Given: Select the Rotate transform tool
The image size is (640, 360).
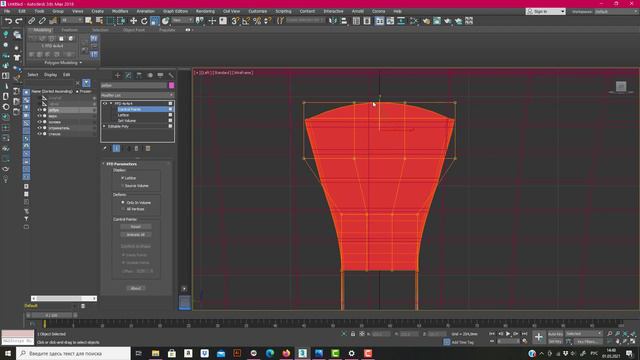Looking at the screenshot, I should coord(144,21).
